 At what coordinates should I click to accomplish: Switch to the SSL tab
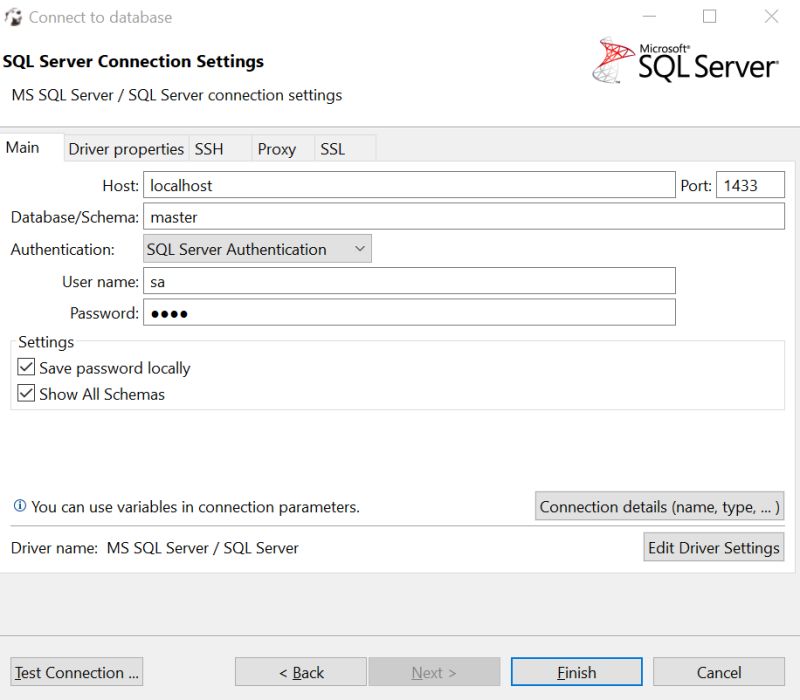(x=332, y=148)
